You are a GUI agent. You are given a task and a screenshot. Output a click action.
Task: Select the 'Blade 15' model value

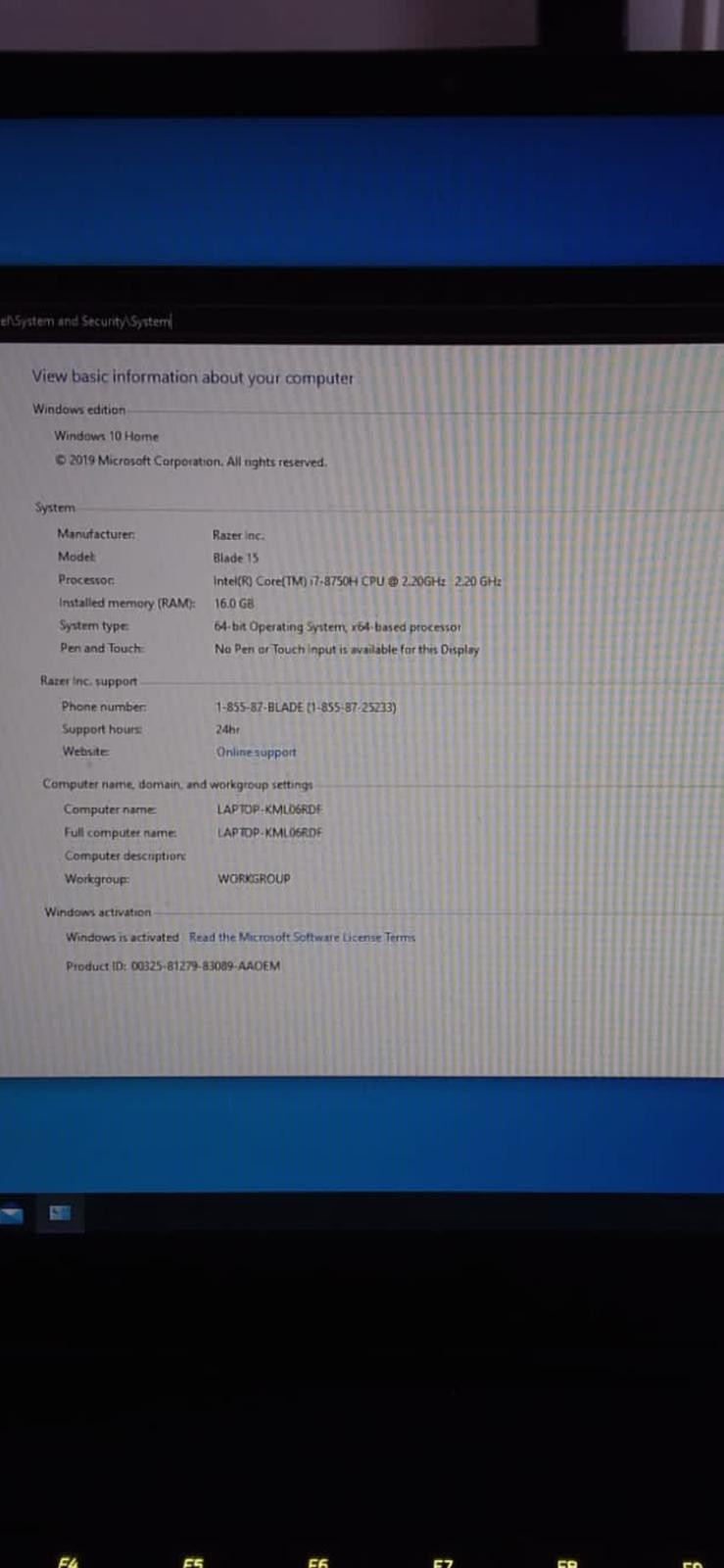tap(236, 558)
